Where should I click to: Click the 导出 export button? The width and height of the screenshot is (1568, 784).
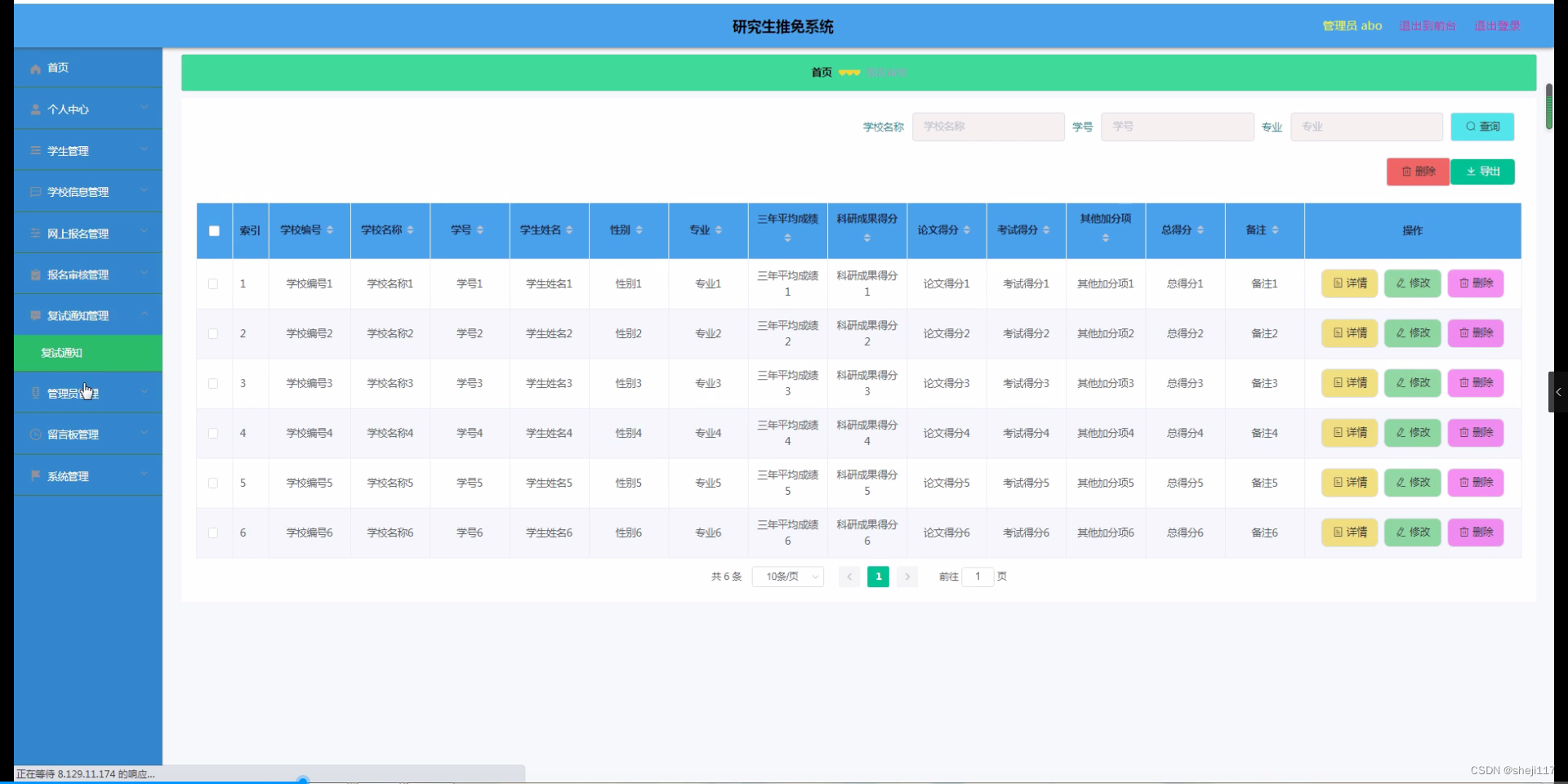(x=1482, y=171)
